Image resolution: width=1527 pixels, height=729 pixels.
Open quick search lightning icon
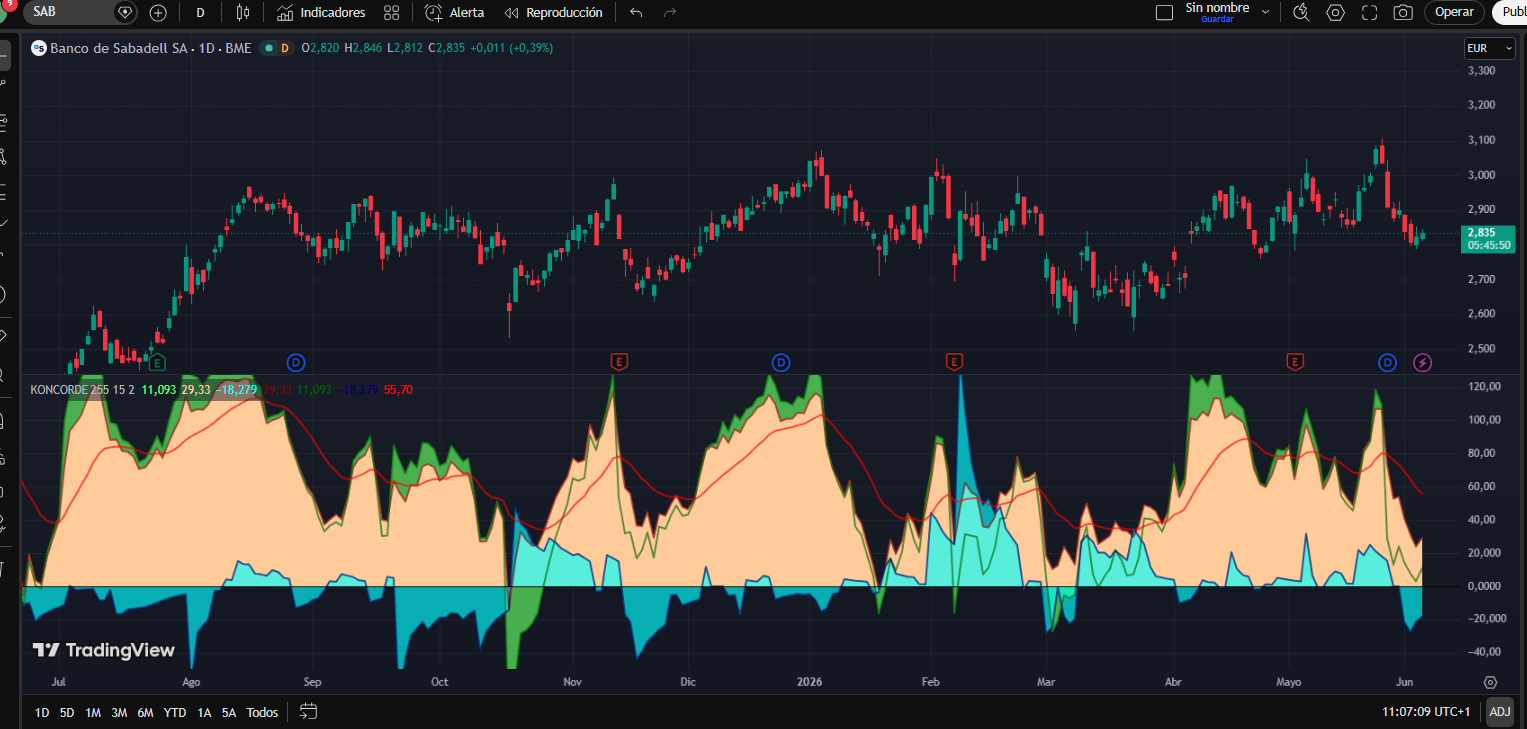(x=1301, y=13)
